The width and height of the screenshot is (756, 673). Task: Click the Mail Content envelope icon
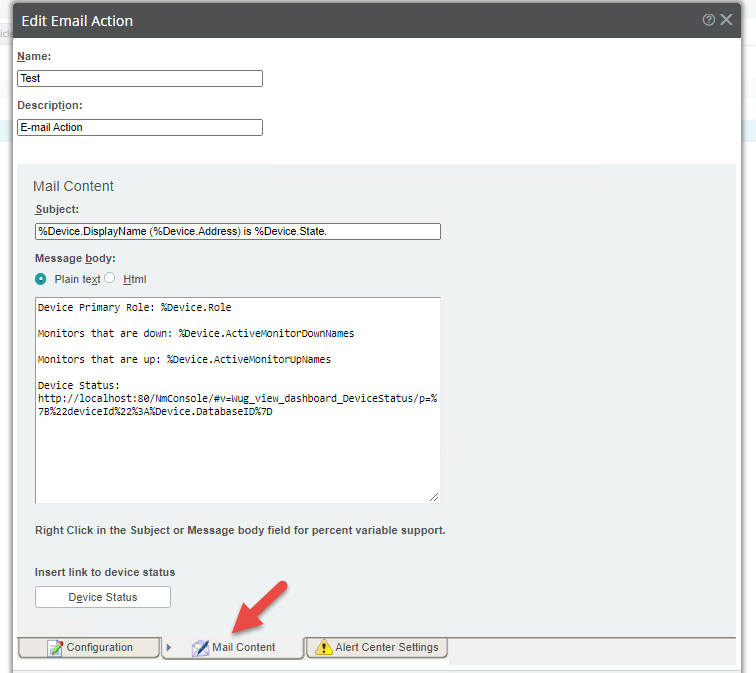(x=200, y=648)
